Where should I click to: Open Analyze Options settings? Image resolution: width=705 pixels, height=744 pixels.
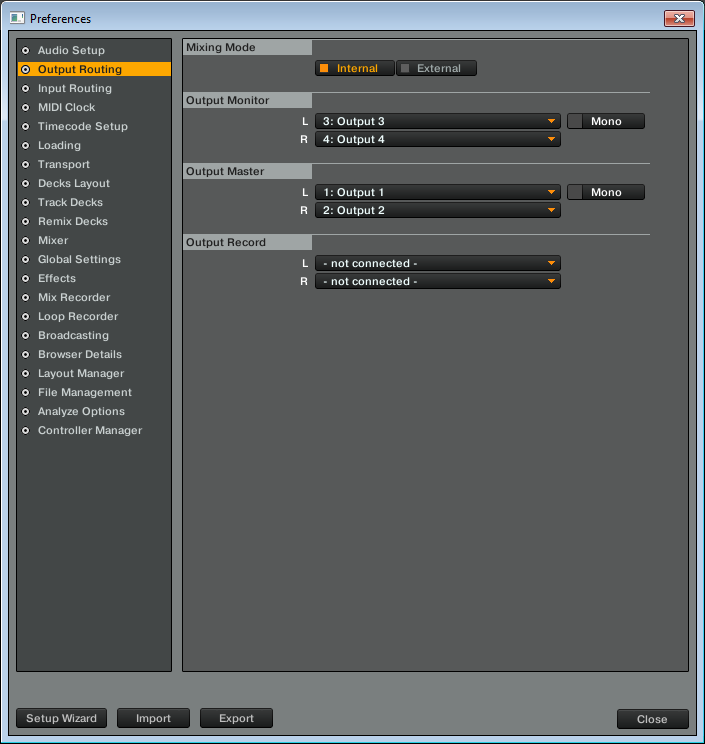click(x=94, y=411)
